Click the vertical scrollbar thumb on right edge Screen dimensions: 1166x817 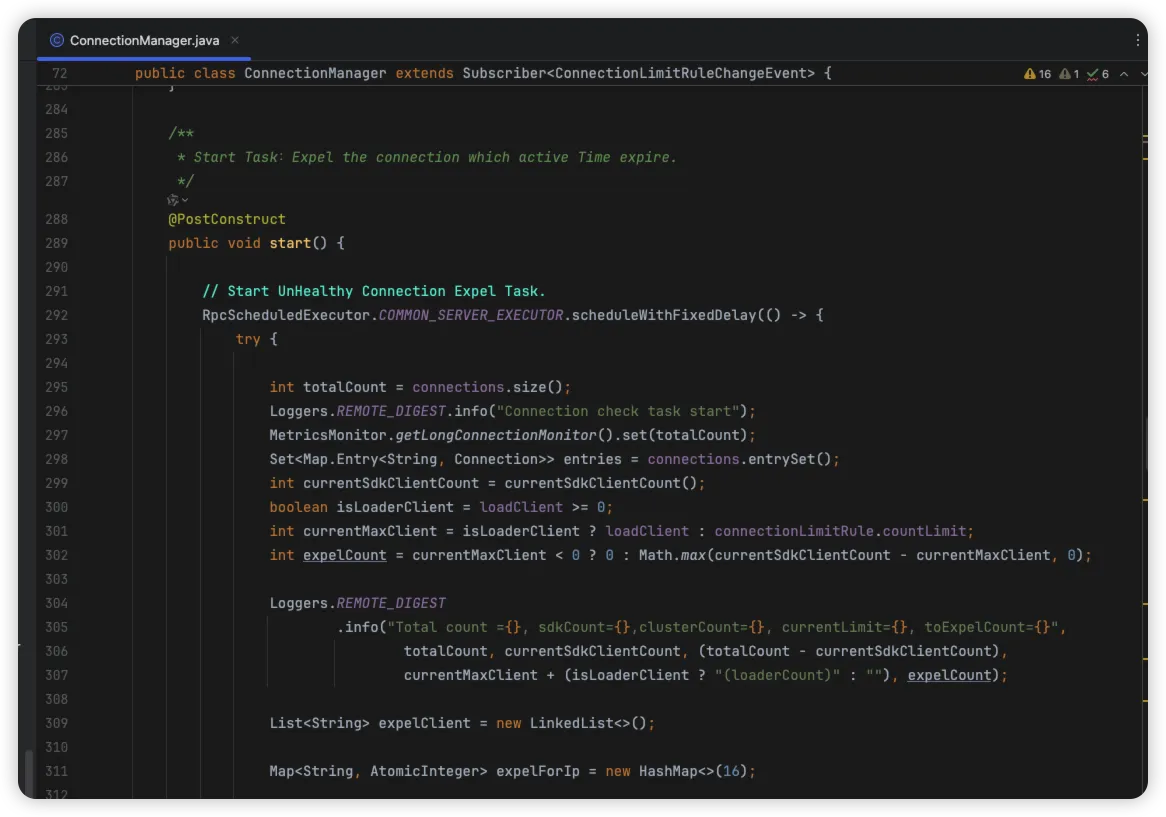point(1146,445)
